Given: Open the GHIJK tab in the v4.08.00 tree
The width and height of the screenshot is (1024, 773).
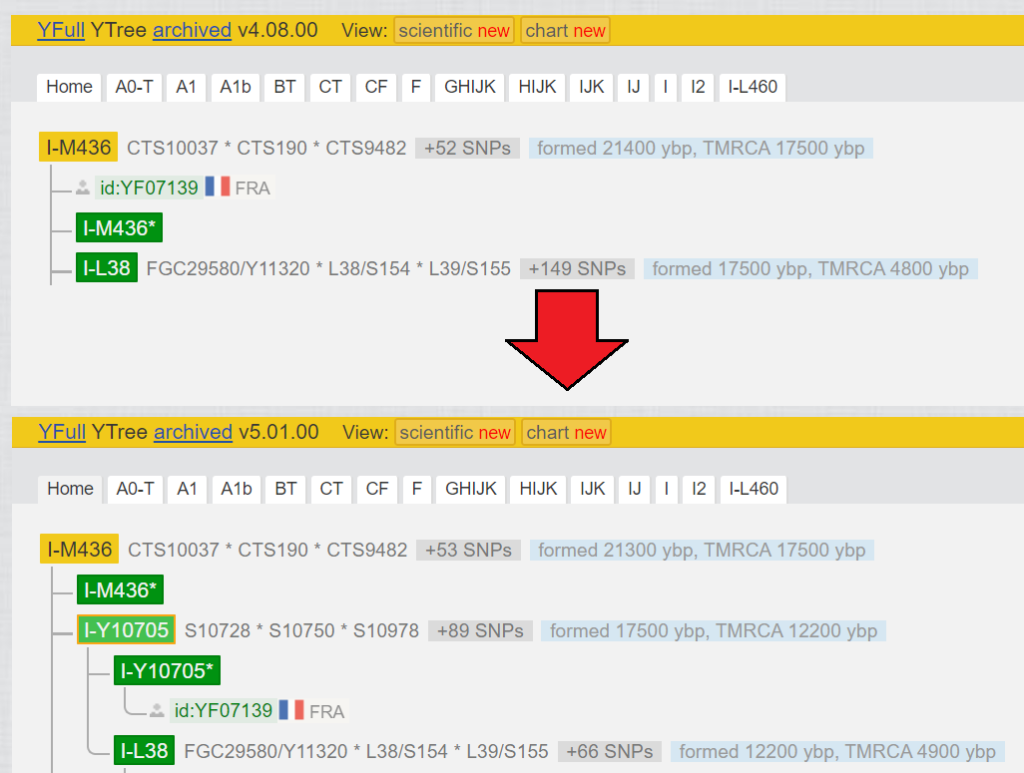Looking at the screenshot, I should click(470, 87).
